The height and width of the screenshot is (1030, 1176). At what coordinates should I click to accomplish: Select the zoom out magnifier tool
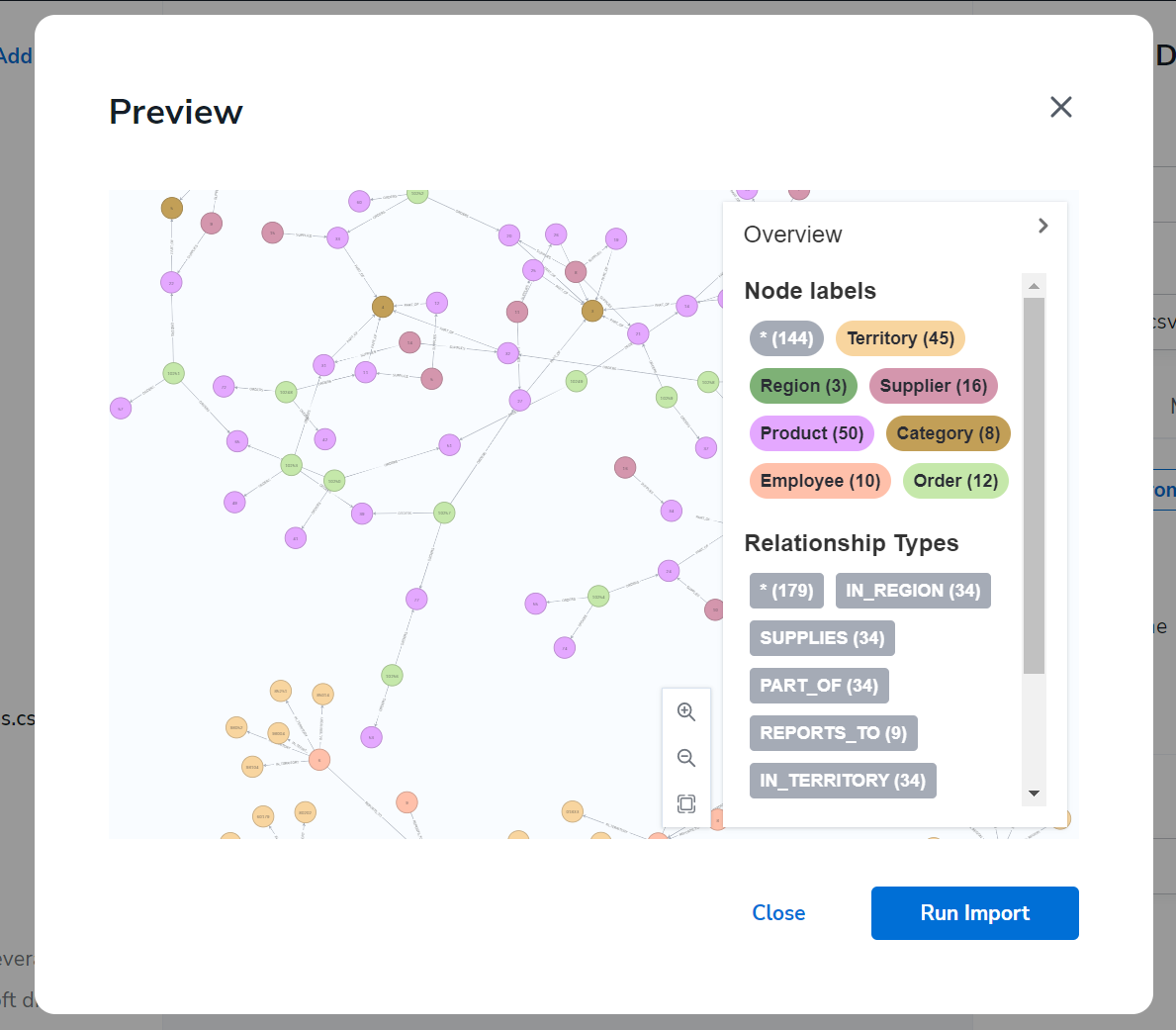[x=686, y=758]
